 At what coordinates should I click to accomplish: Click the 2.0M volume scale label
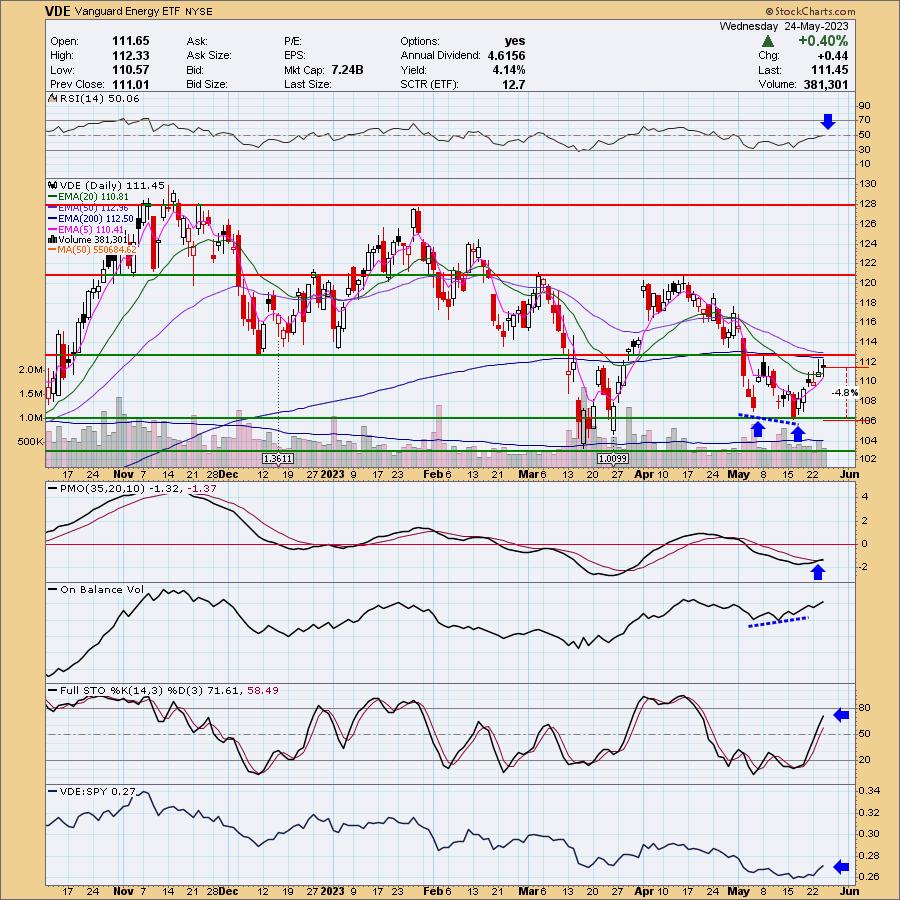pyautogui.click(x=30, y=370)
